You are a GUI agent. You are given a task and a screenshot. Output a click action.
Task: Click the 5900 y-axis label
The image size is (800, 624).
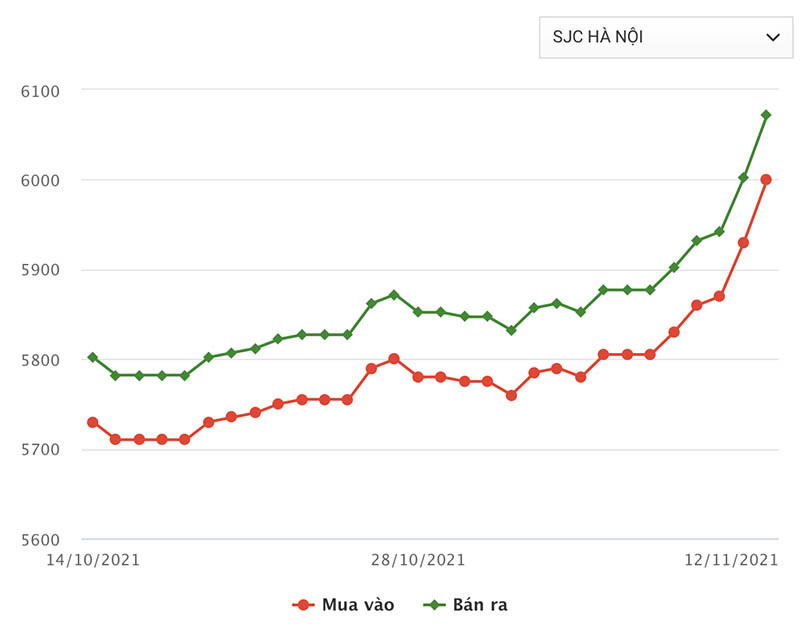(41, 271)
